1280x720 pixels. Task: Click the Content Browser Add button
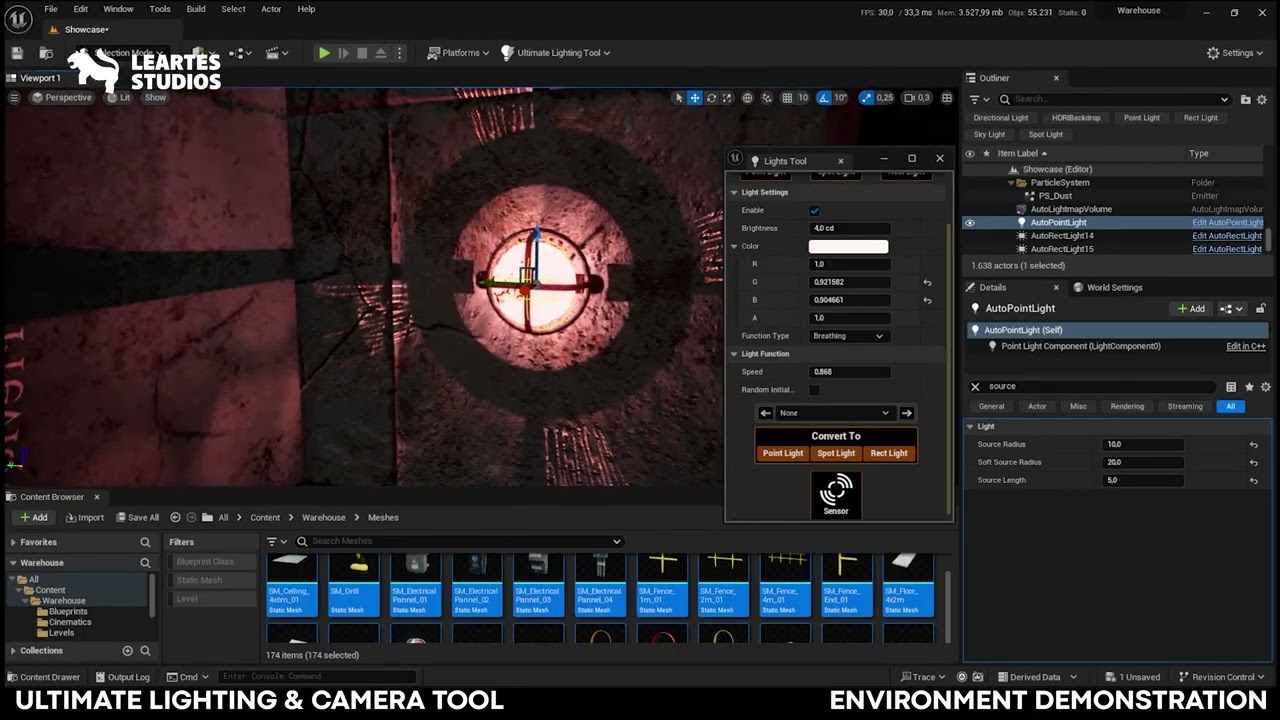[33, 518]
